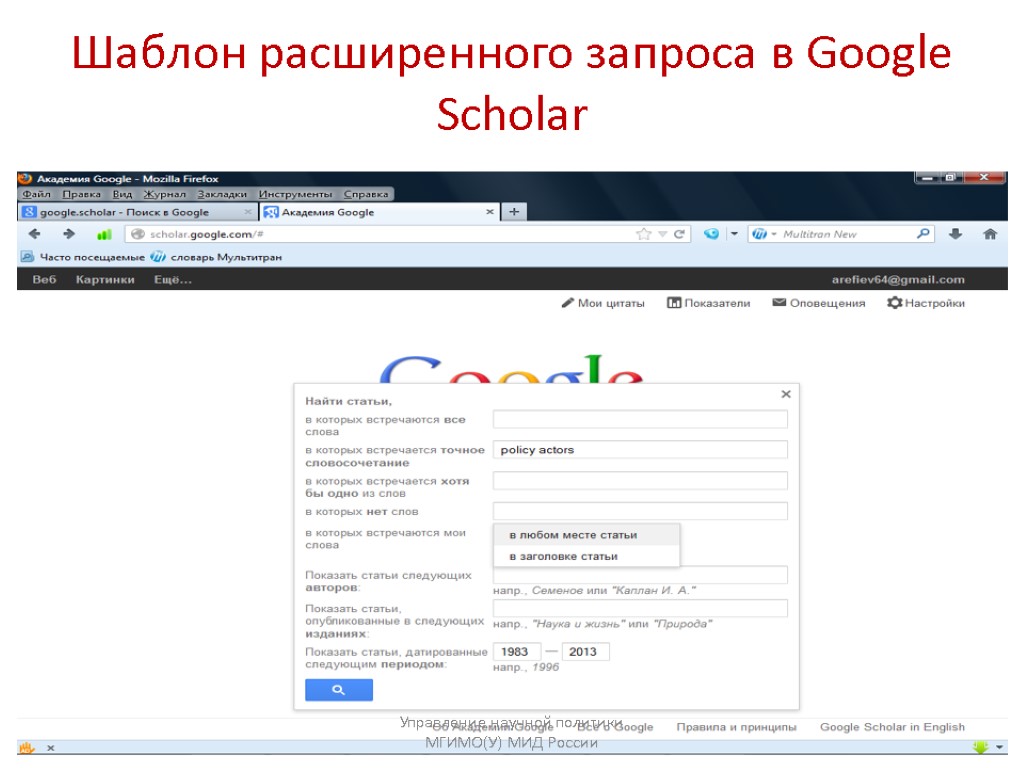Open the словарь Мультитран bookmark
The height and width of the screenshot is (768, 1024).
(217, 257)
